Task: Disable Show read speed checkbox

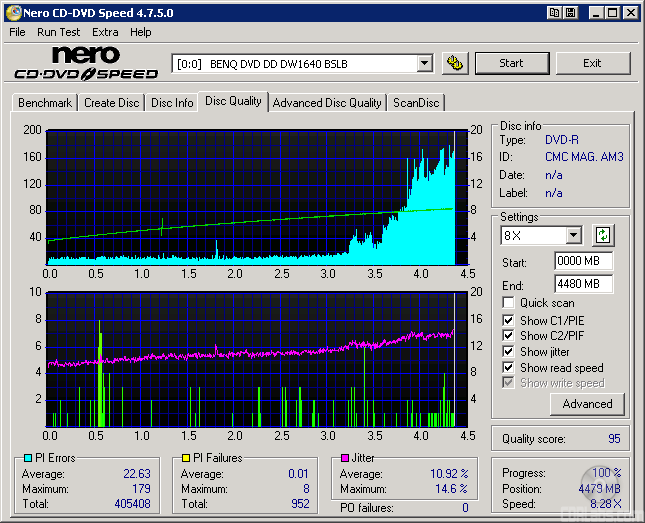Action: pos(509,368)
